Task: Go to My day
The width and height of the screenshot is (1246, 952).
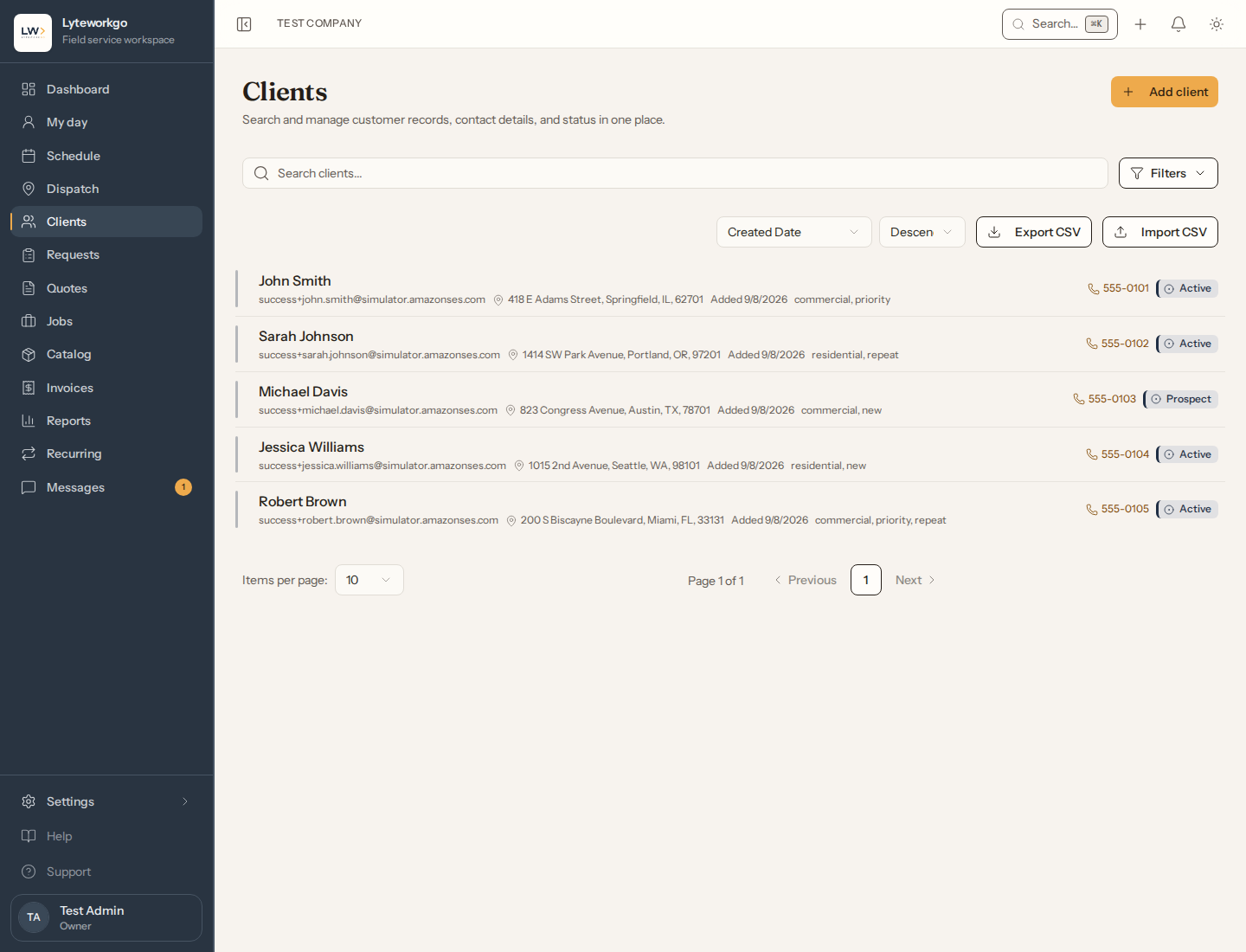Action: (x=106, y=122)
